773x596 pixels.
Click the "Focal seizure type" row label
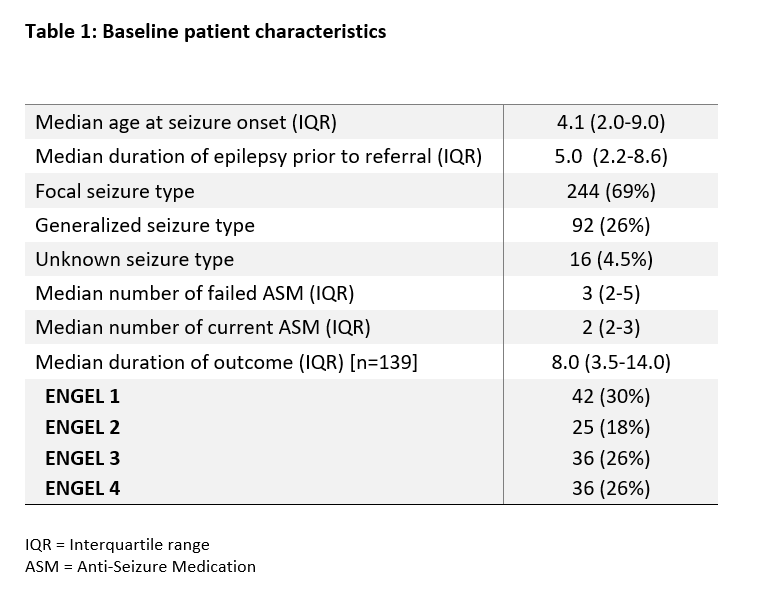(114, 191)
